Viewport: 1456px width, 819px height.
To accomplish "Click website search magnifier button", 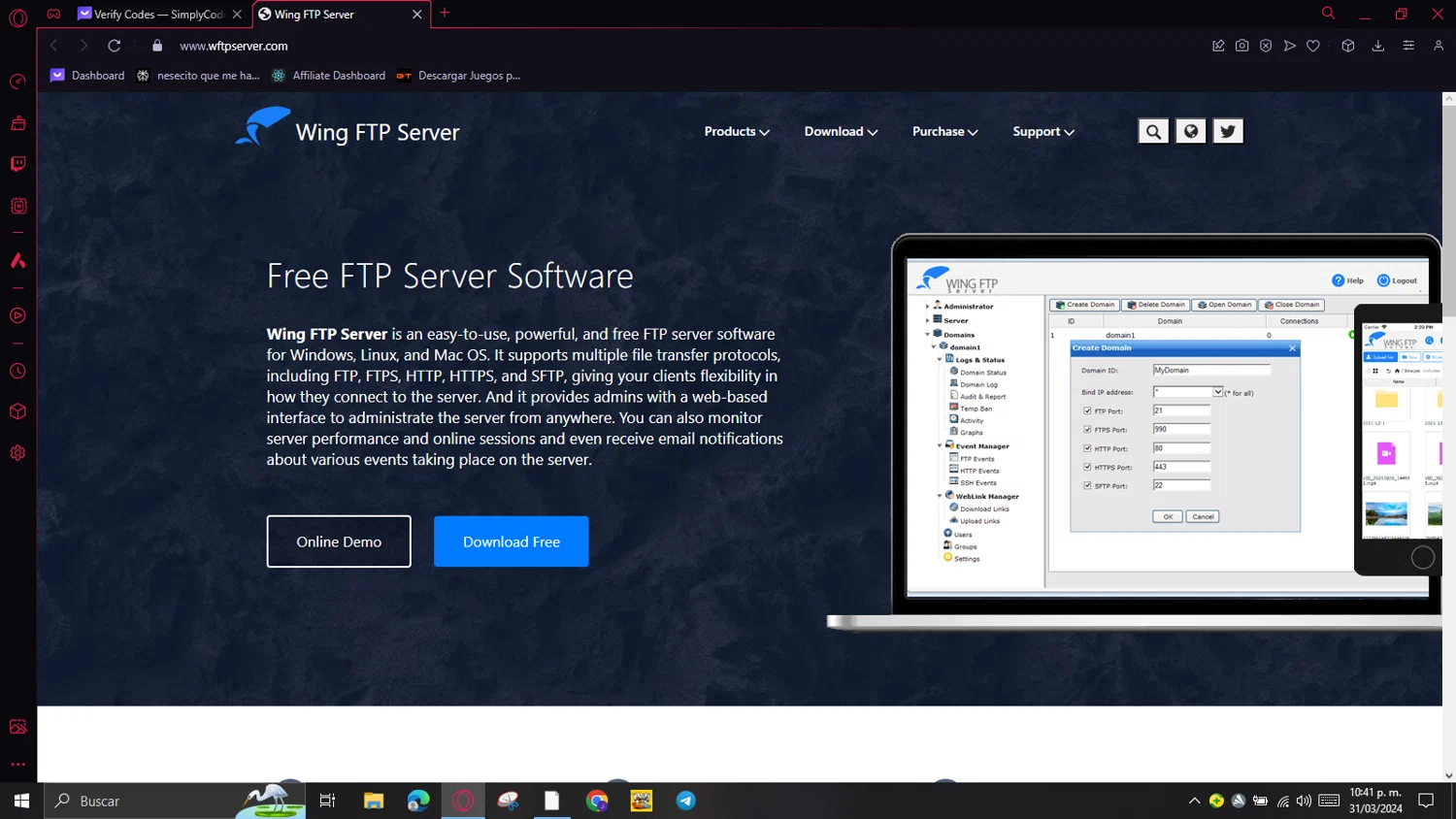I will 1153,131.
